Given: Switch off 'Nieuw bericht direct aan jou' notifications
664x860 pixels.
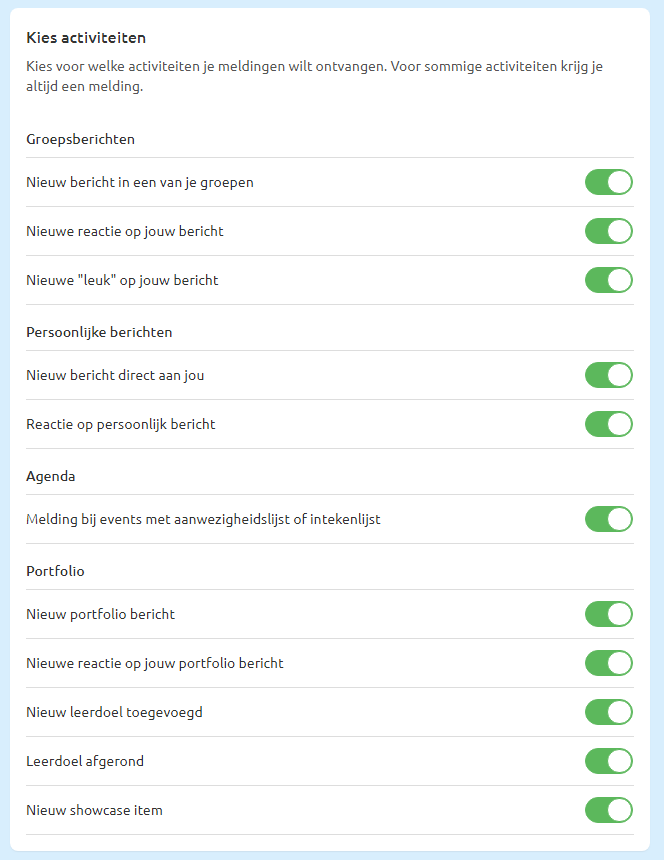Looking at the screenshot, I should click(x=609, y=375).
